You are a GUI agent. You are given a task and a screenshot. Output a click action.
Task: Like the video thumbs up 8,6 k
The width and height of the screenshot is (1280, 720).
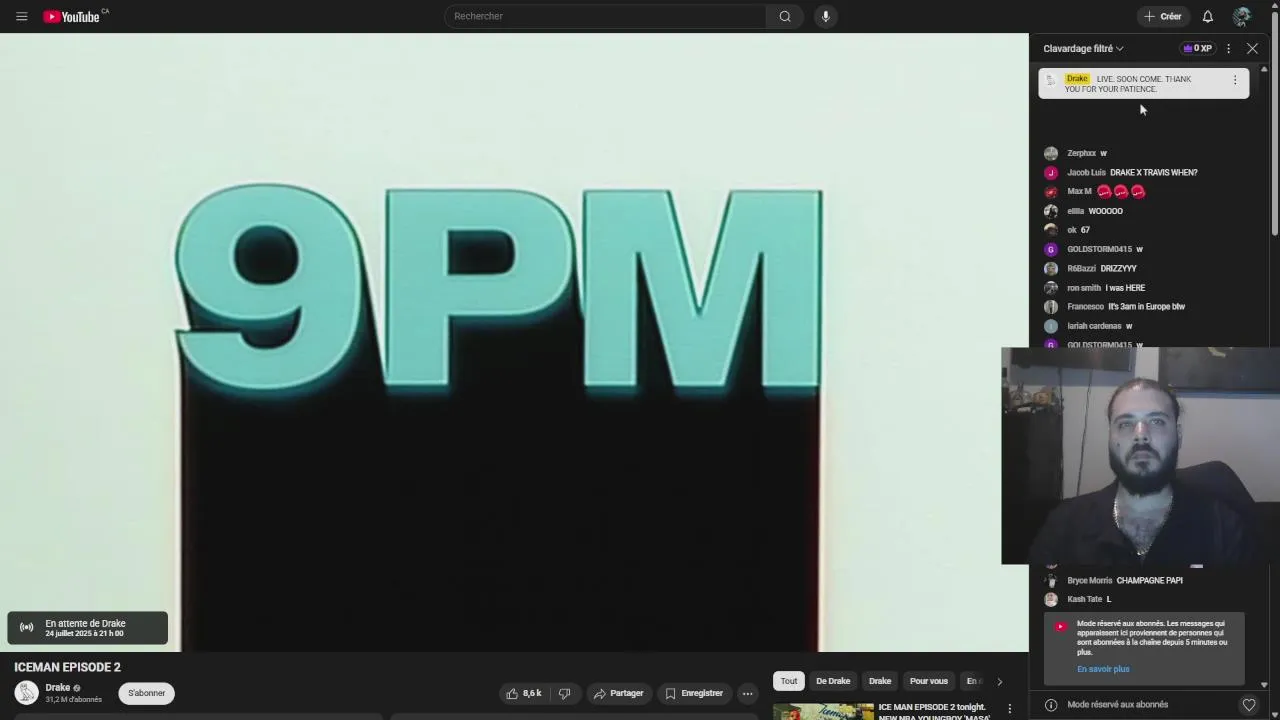[x=524, y=693]
